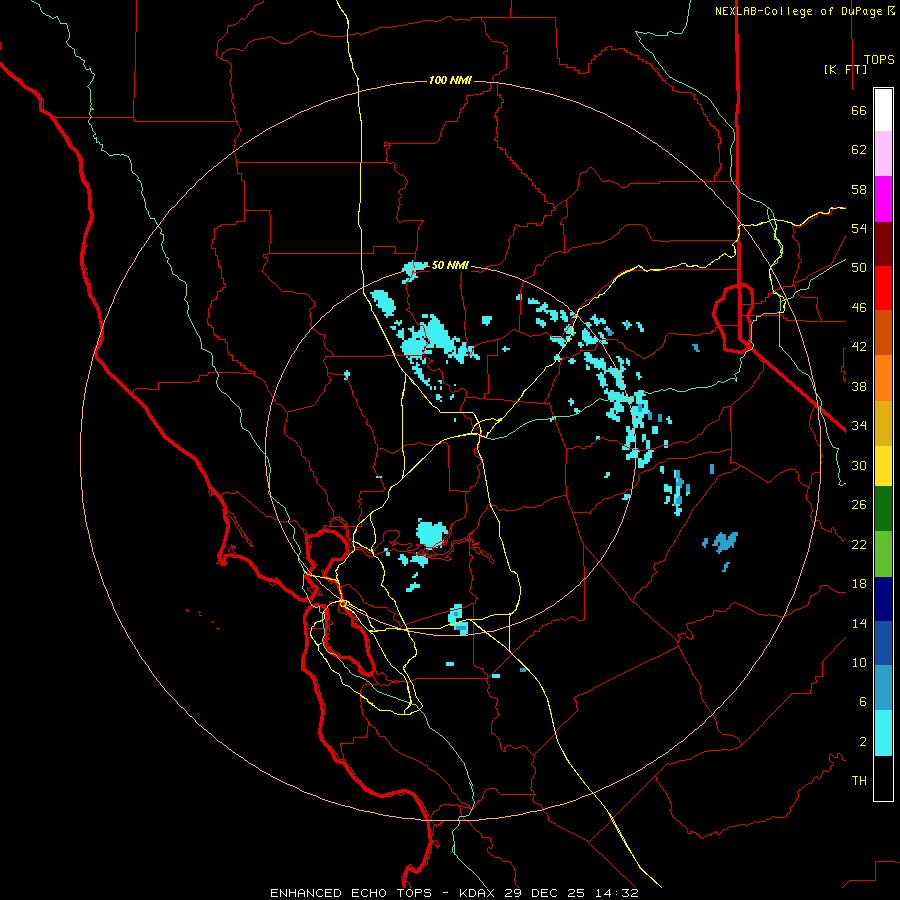
Task: Click the '10' legend value
Action: pos(859,662)
